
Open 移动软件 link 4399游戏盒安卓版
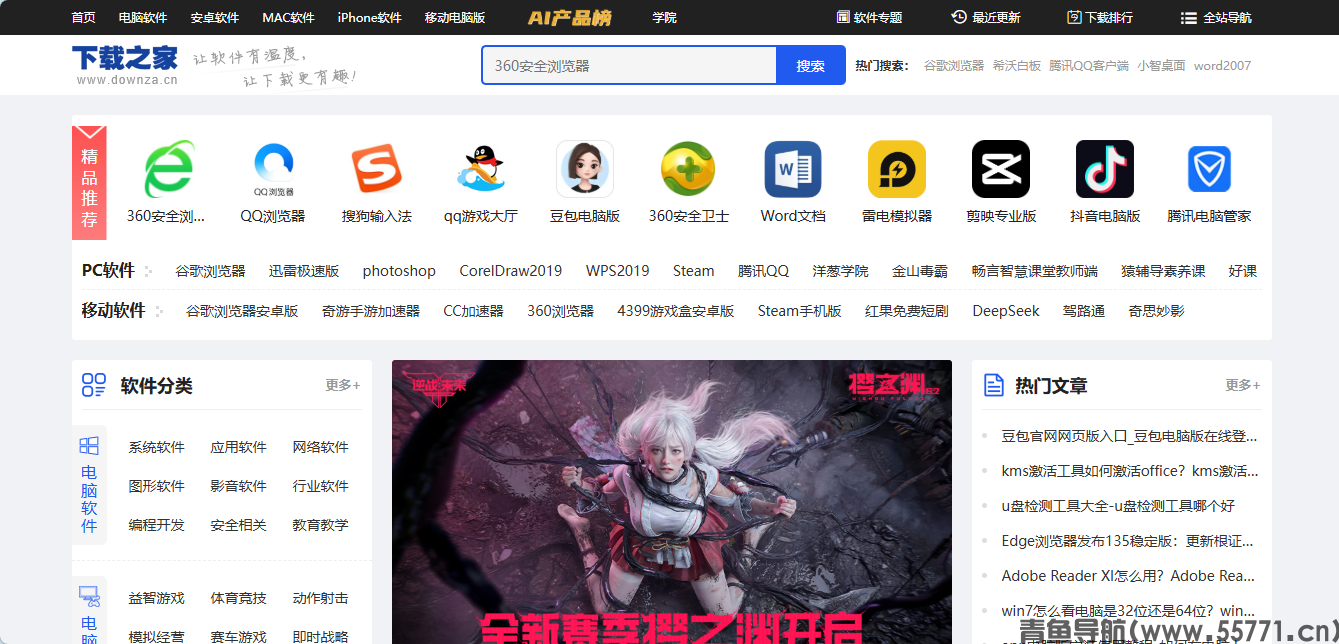click(x=676, y=311)
